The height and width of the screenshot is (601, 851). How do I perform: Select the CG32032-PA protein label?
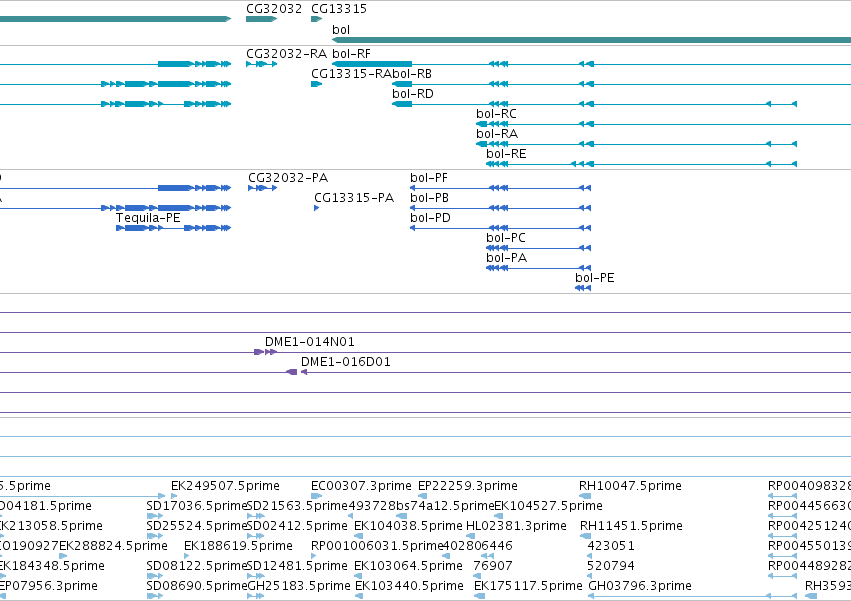(x=288, y=178)
